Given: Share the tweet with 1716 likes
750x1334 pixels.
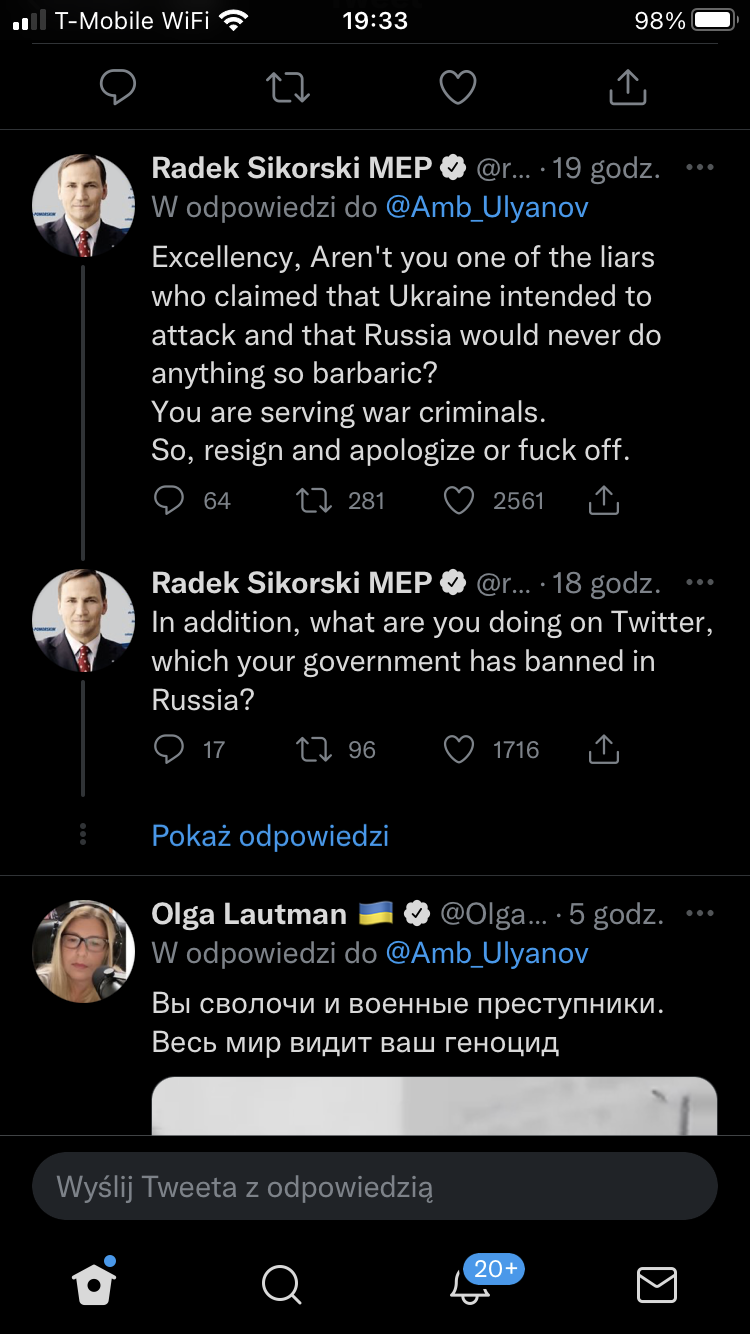Looking at the screenshot, I should point(604,749).
